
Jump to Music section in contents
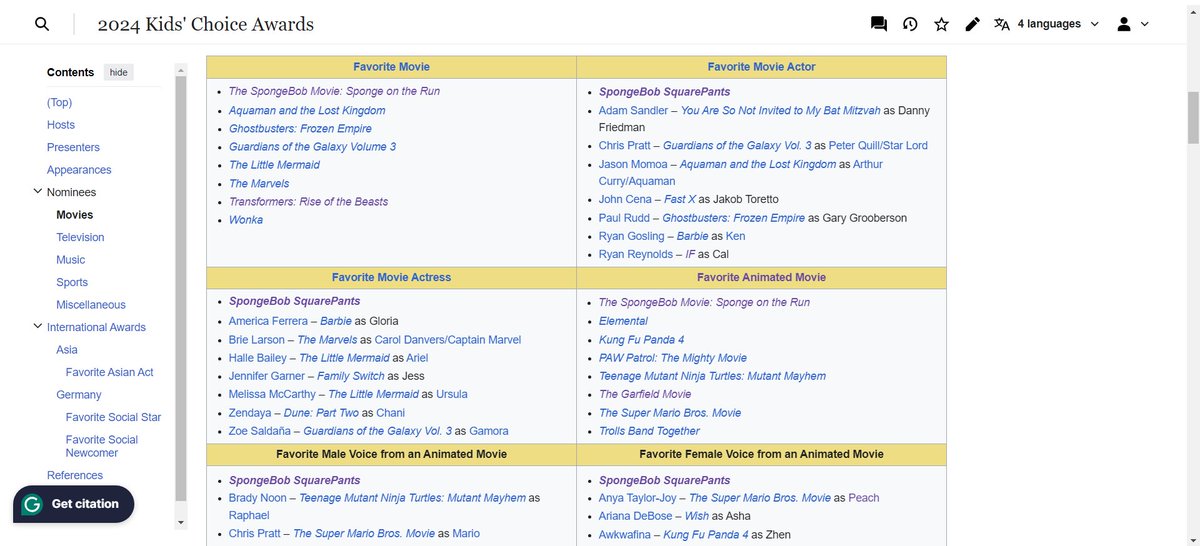(71, 260)
